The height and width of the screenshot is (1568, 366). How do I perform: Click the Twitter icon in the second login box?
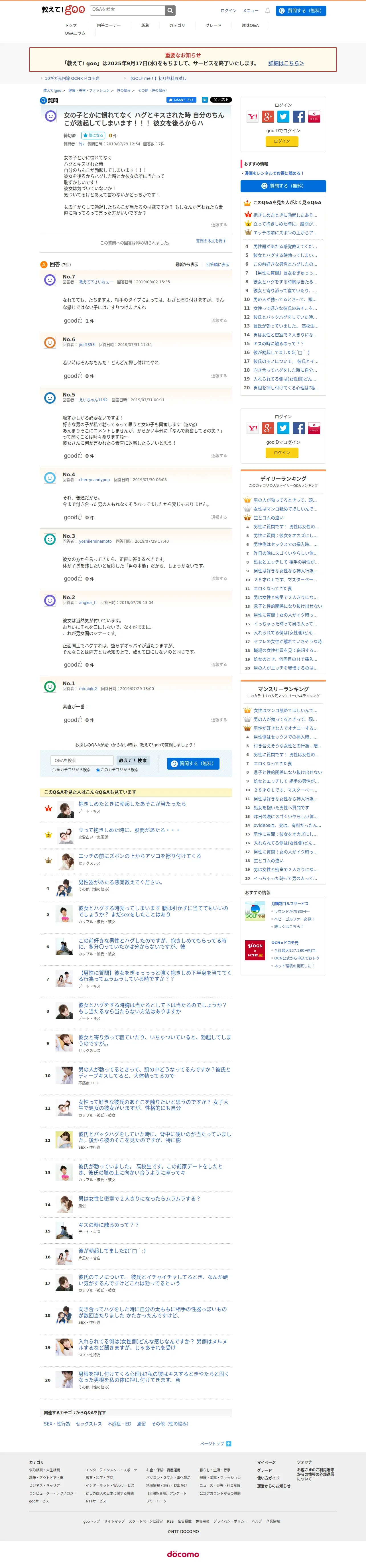pos(283,428)
